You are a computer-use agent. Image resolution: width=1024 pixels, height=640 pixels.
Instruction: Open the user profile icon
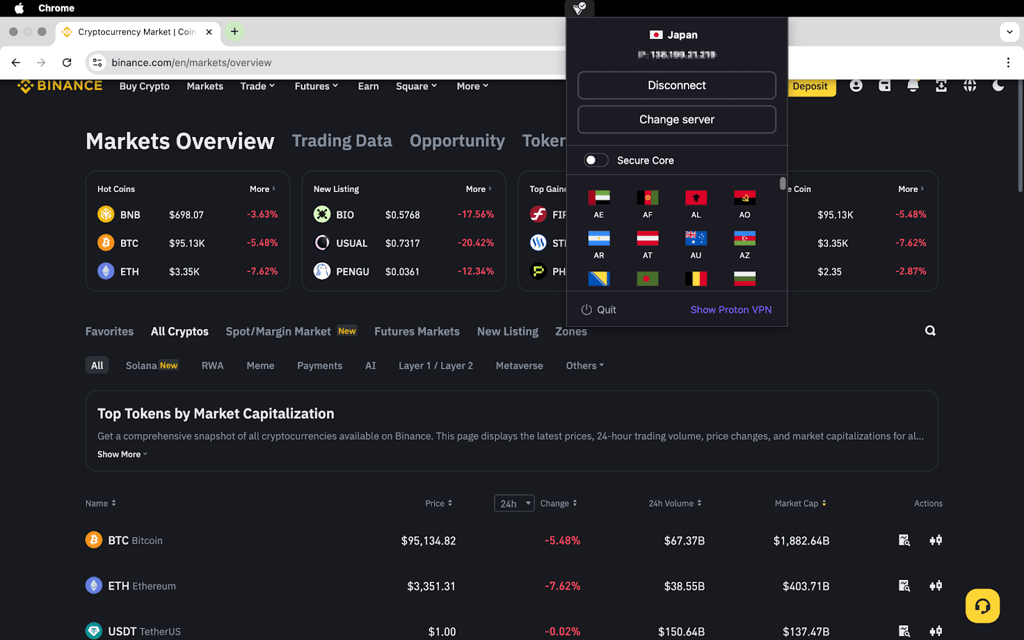[x=856, y=86]
